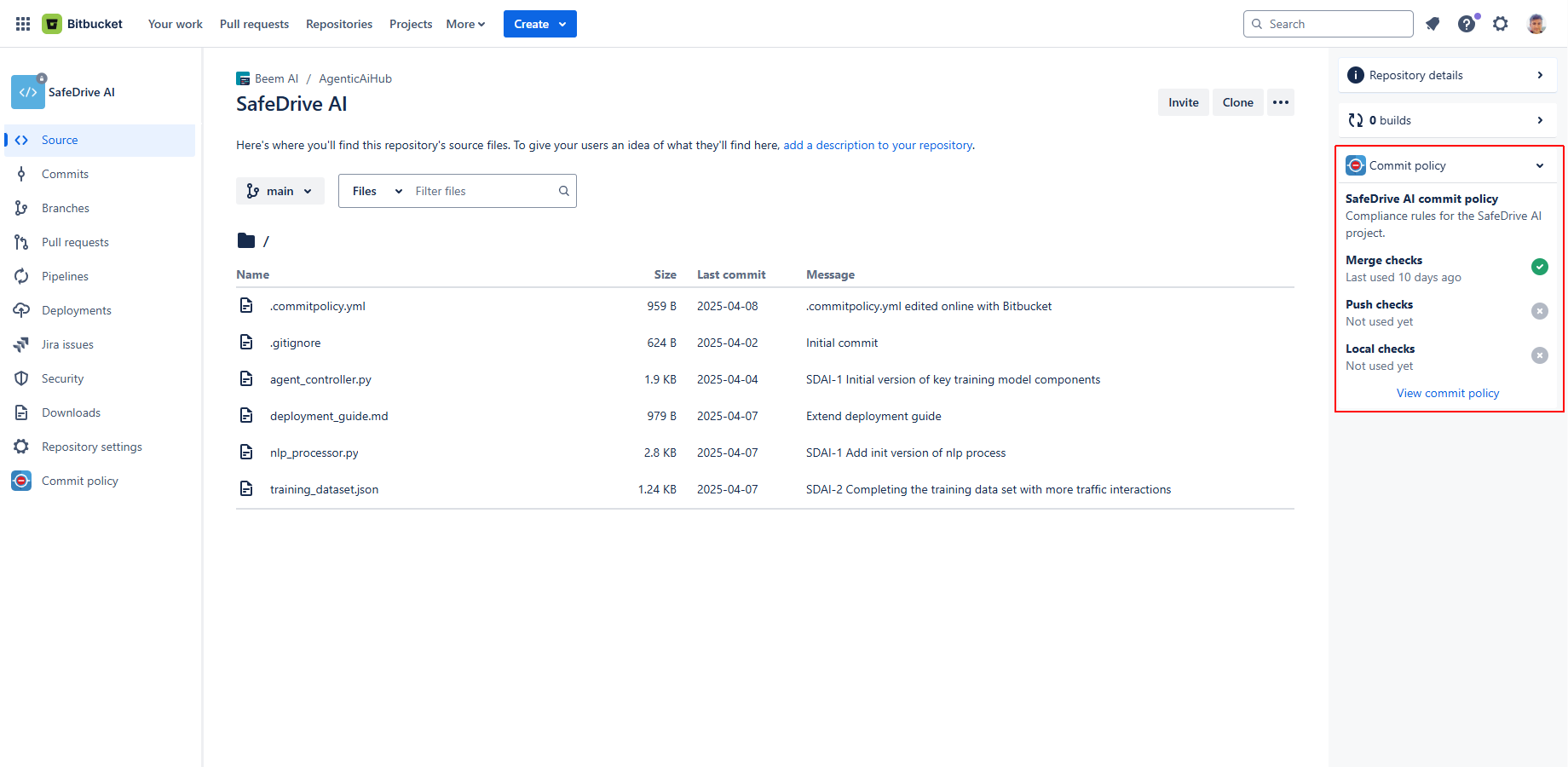
Task: Open the notifications icon in header
Action: tap(1433, 24)
